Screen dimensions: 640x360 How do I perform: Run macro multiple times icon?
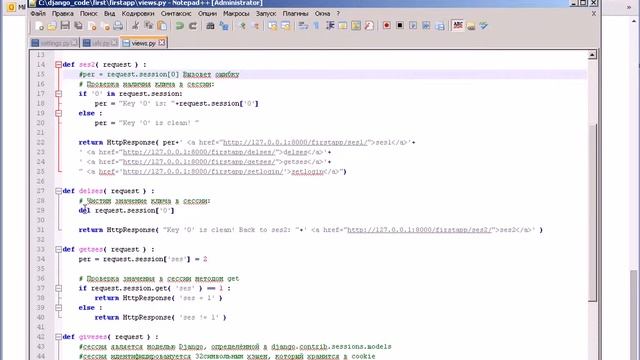coord(426,26)
